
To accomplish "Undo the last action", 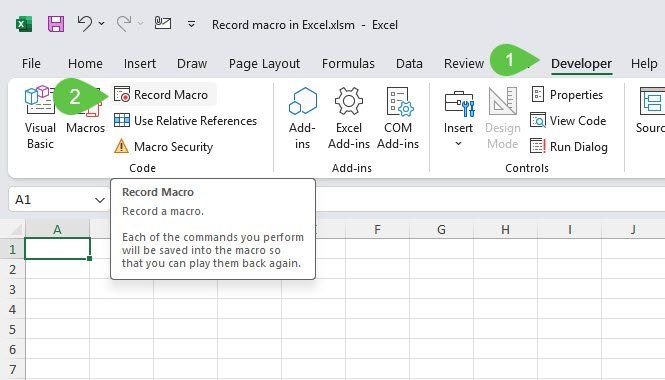I will [x=85, y=23].
